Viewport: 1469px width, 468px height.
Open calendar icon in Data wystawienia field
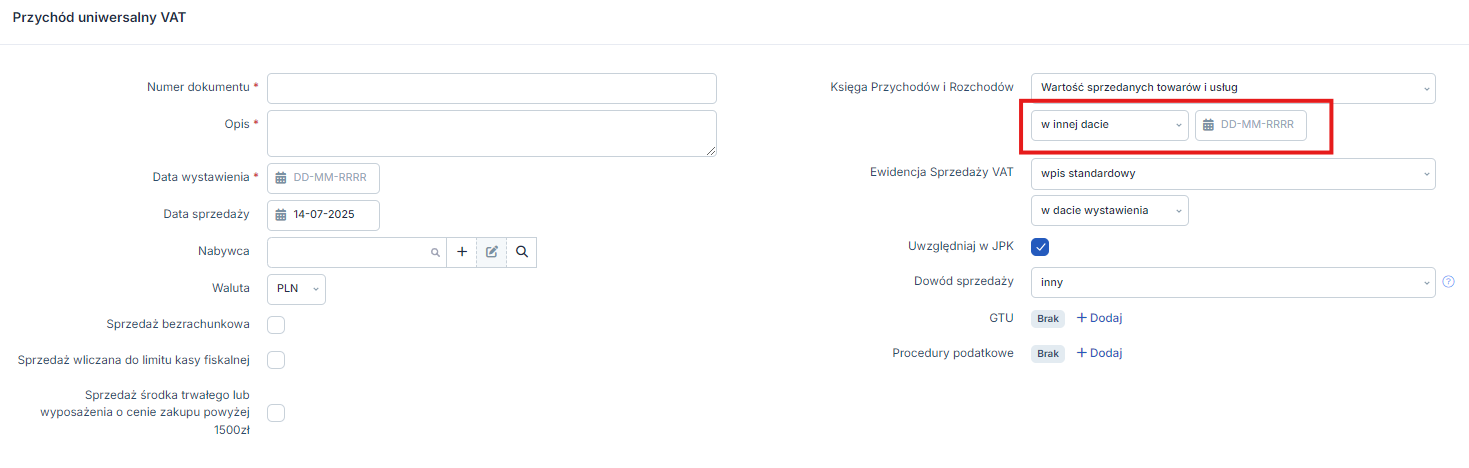tap(281, 177)
